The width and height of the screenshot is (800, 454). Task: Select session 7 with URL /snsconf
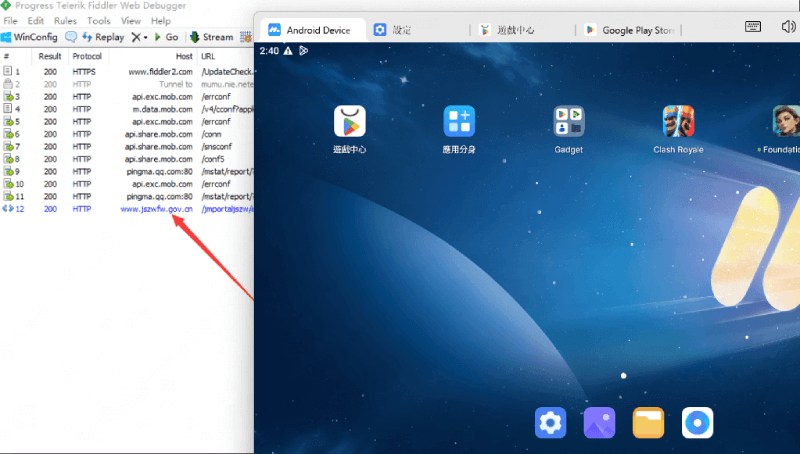[127, 147]
